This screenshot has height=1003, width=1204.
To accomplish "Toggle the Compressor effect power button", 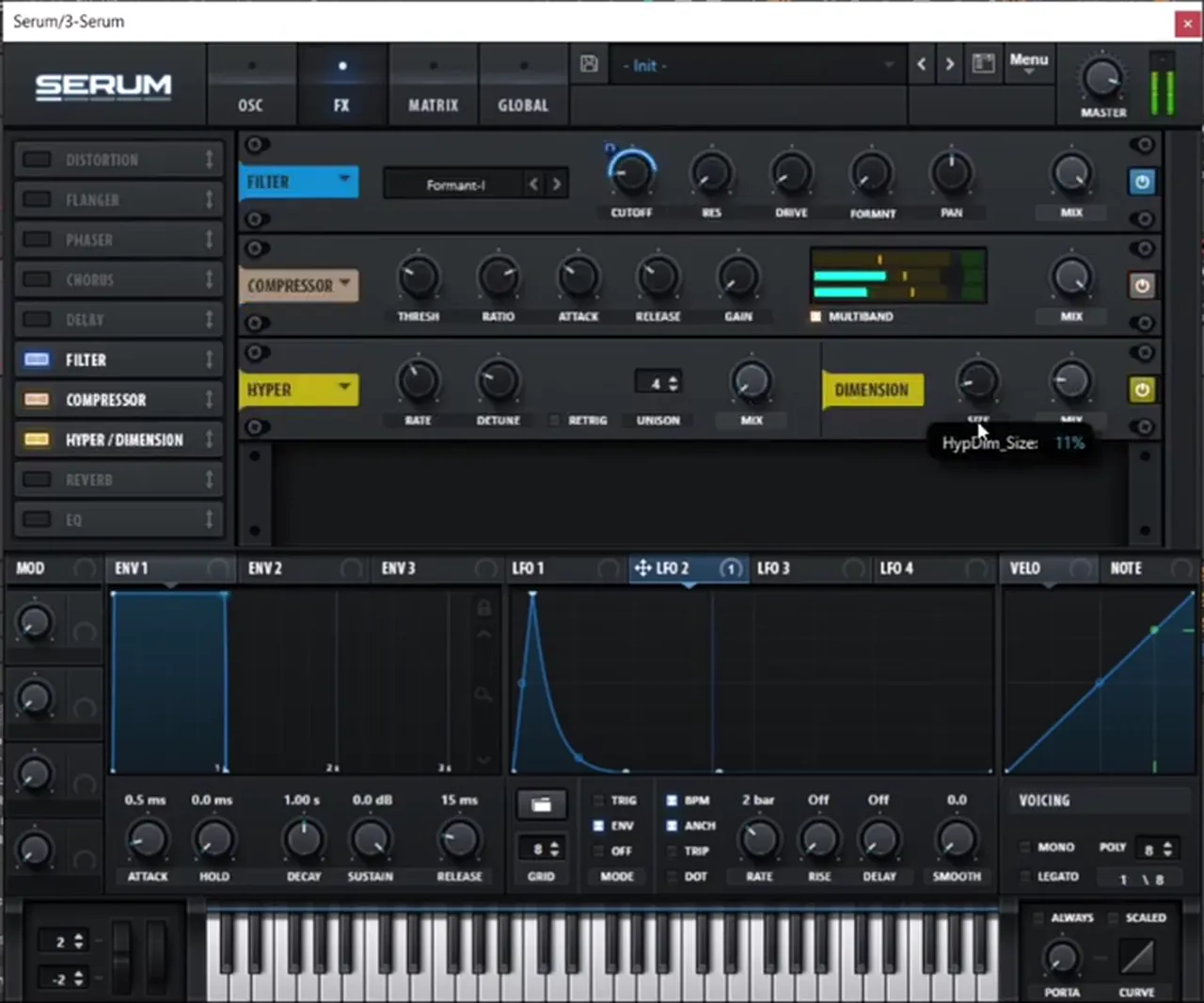I will [x=1142, y=286].
